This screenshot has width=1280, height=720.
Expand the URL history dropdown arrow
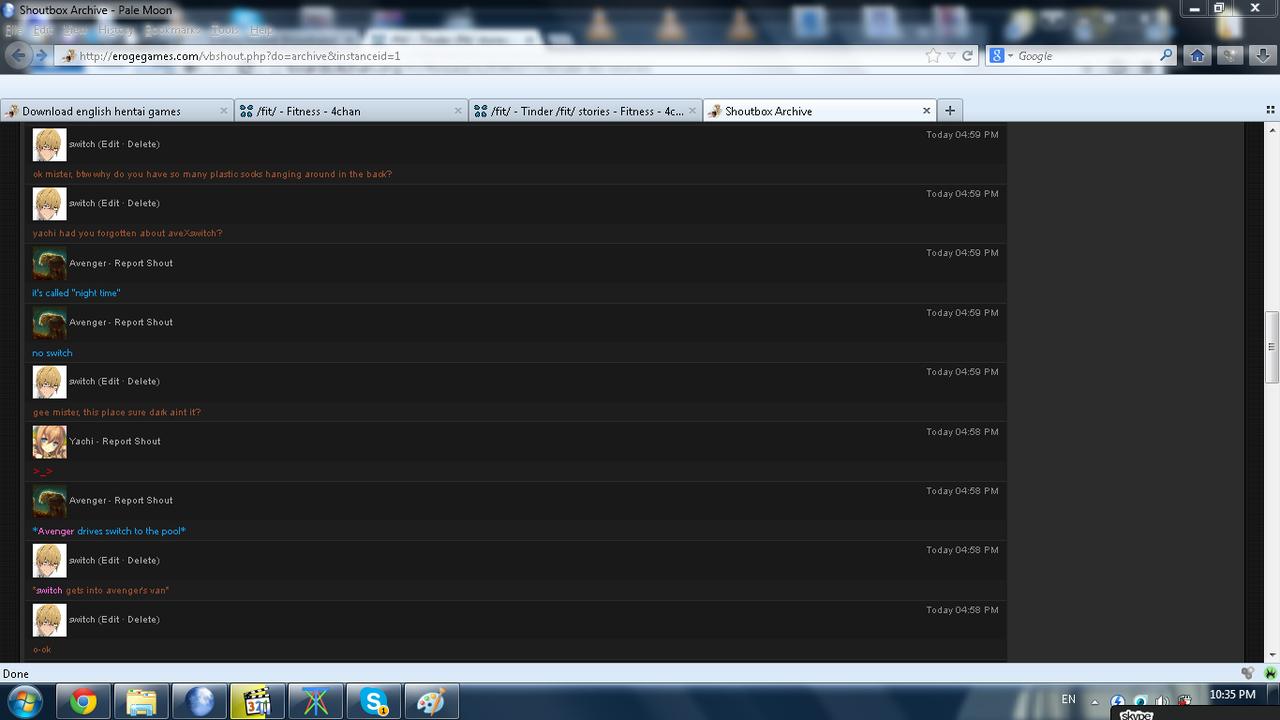[x=951, y=56]
